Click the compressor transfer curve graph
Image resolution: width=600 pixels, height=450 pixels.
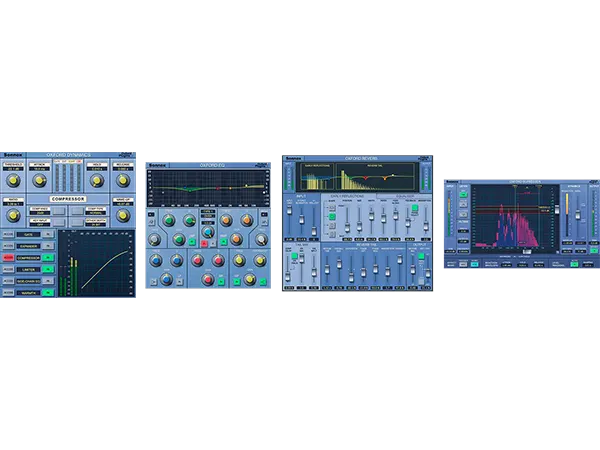106,263
